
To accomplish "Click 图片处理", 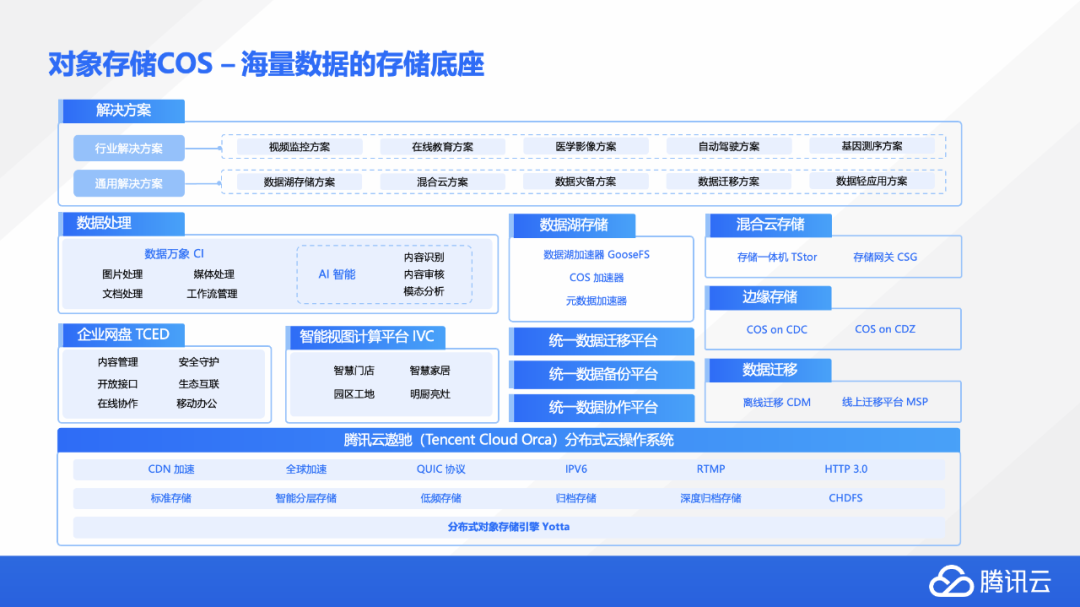I will click(123, 274).
